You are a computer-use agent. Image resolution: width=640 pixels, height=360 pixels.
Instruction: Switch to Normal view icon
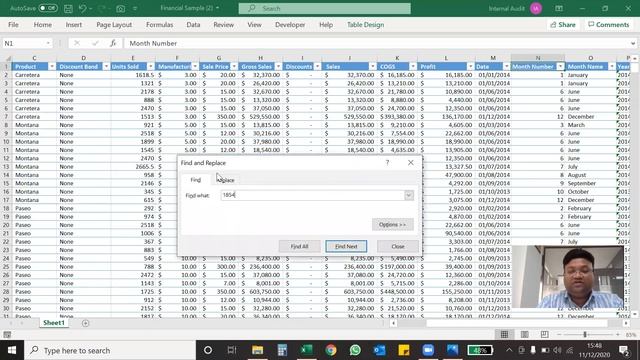tap(504, 334)
